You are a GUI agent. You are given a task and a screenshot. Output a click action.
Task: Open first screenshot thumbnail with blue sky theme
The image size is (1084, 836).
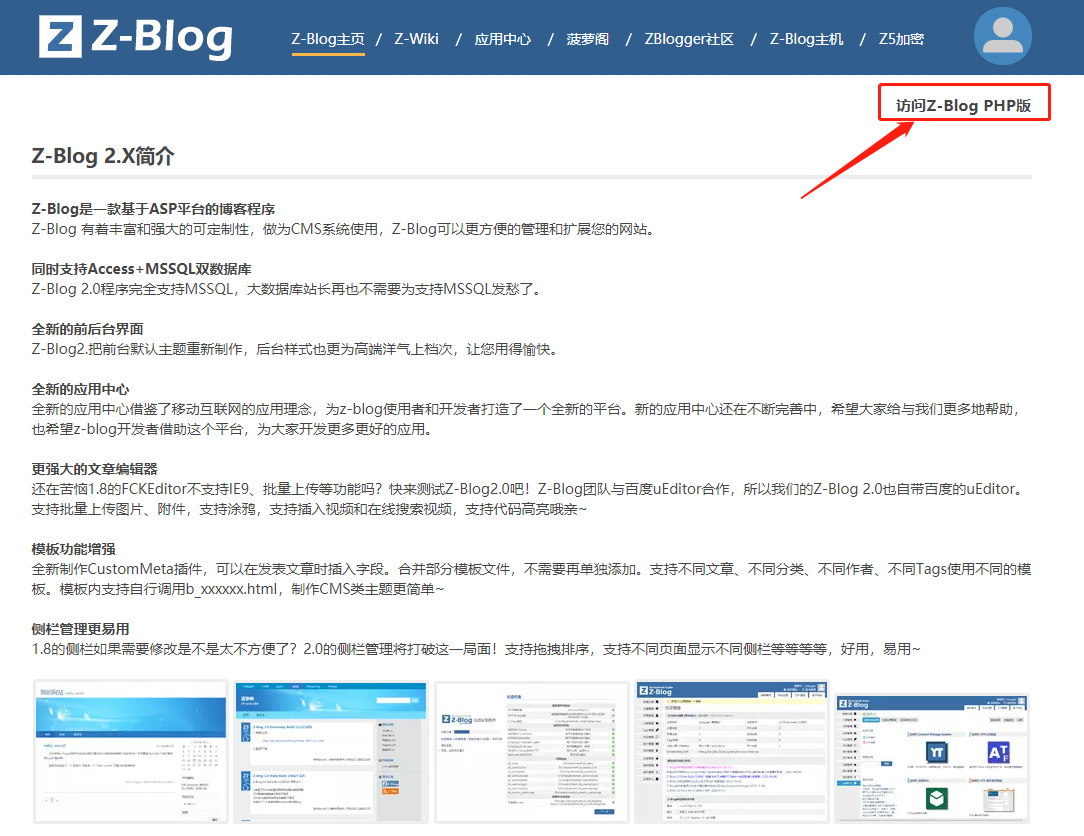(x=131, y=751)
